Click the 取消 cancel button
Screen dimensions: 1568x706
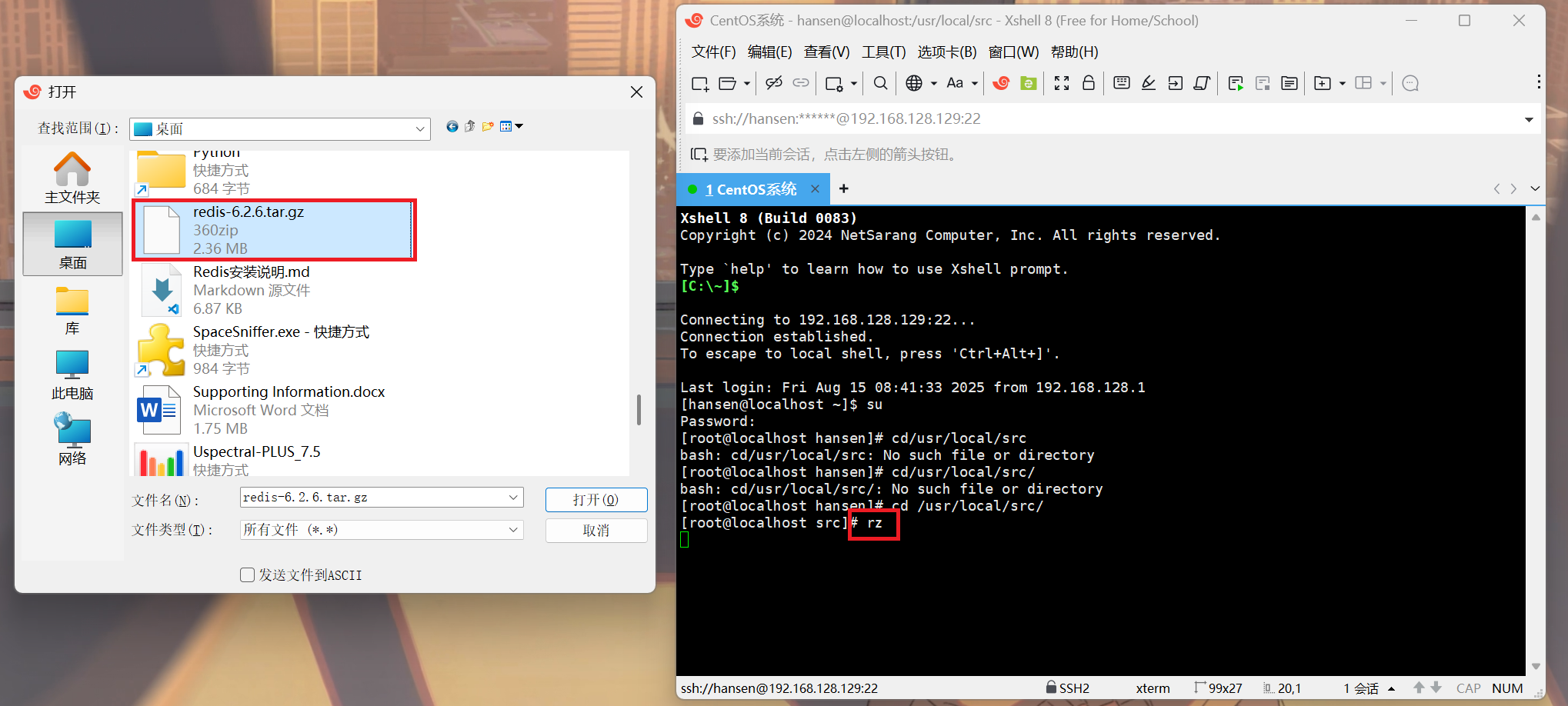point(596,531)
